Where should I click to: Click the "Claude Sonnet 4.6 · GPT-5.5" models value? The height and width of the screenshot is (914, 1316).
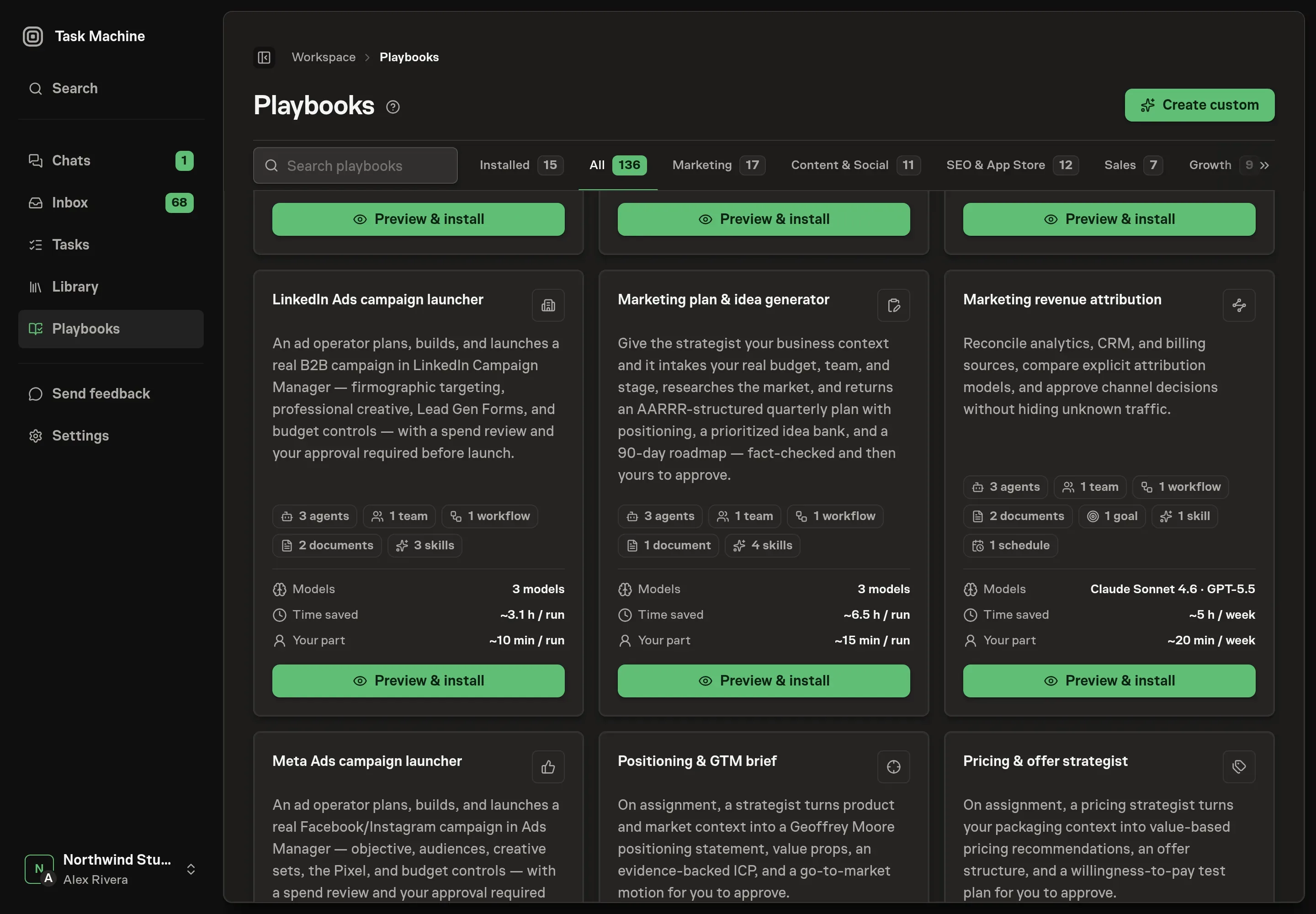click(1172, 589)
